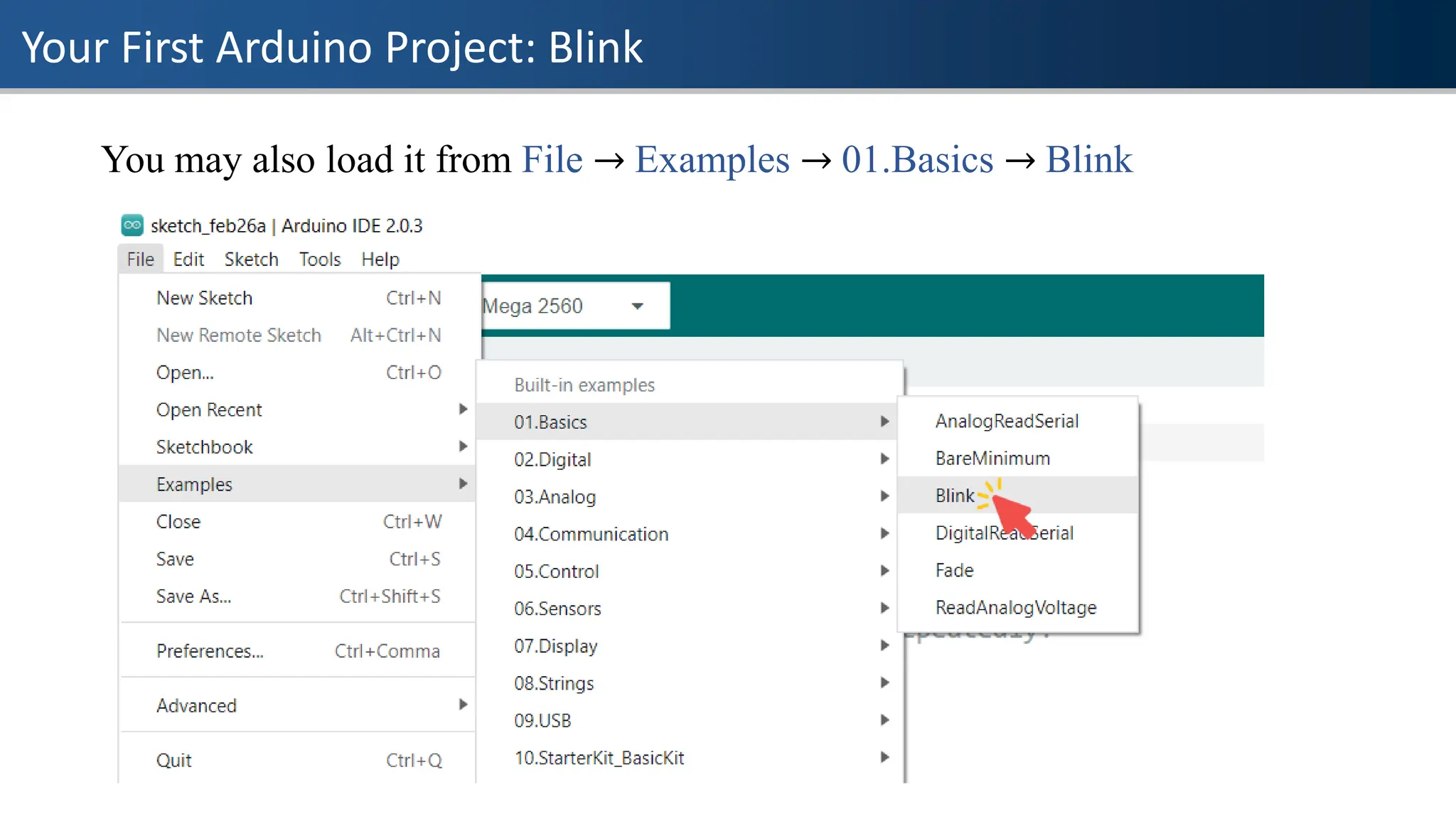
Task: Select the Fade example
Action: pyautogui.click(x=954, y=570)
